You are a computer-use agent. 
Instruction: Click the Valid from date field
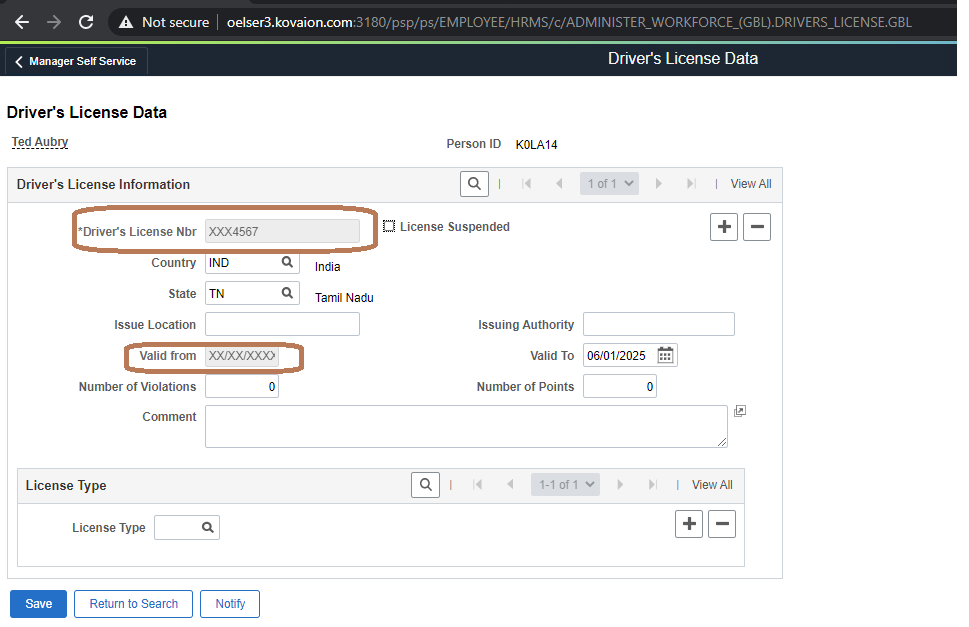tap(242, 355)
